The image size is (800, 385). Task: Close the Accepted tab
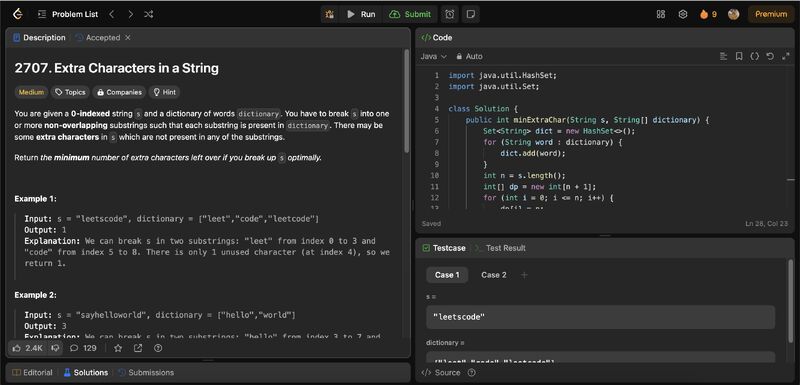128,38
